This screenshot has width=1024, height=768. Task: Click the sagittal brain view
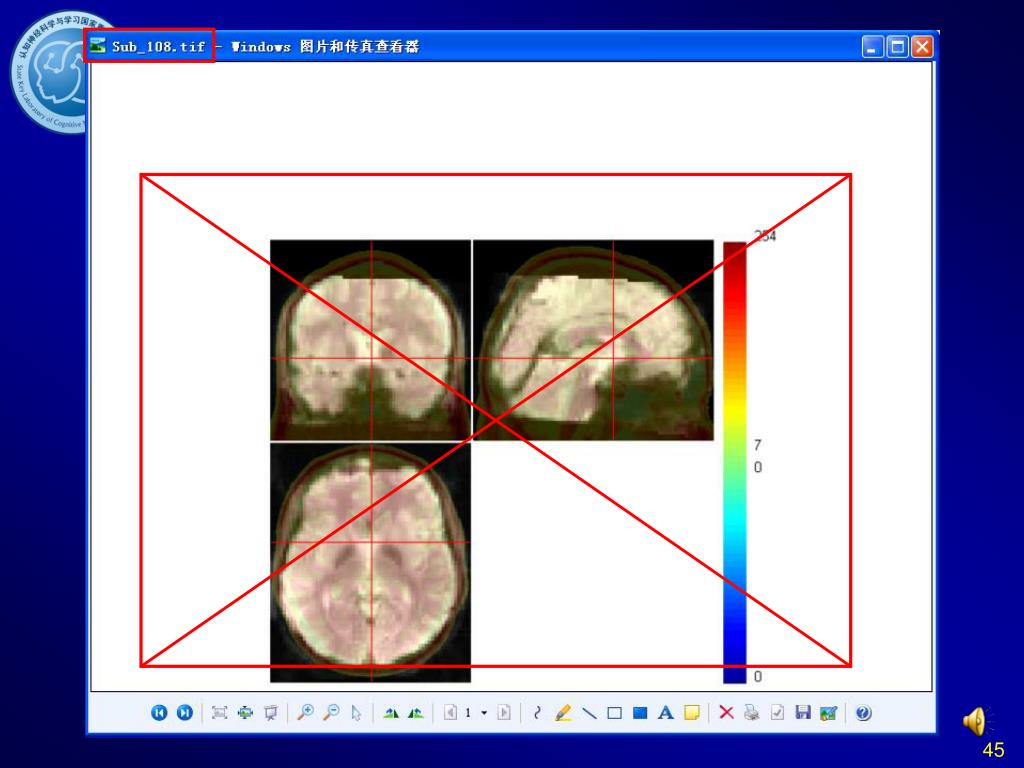[593, 340]
